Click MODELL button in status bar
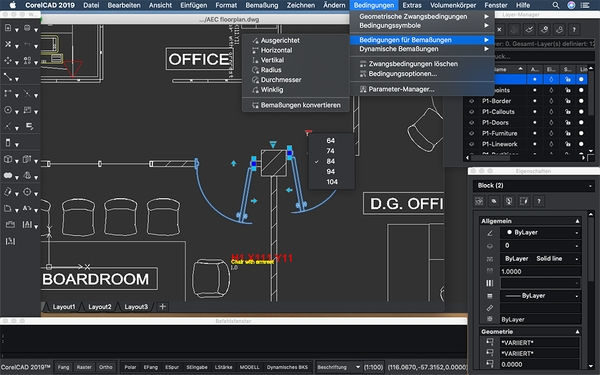Screen dimensions: 600x375 pyautogui.click(x=249, y=367)
